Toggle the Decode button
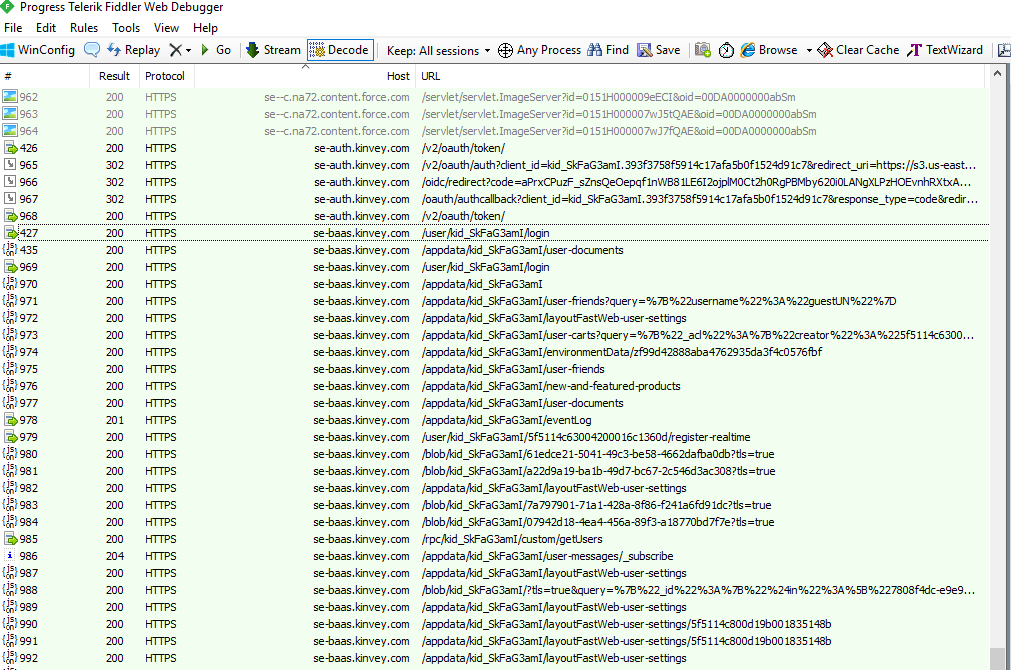Screen dimensions: 1011x670 point(339,50)
